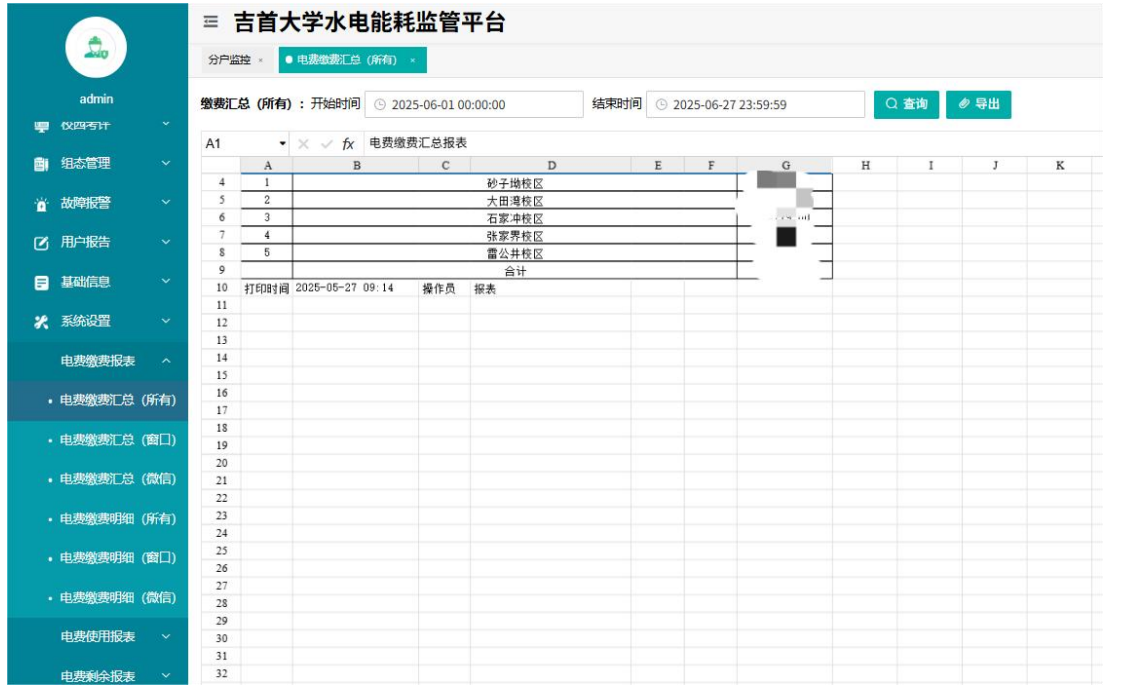Select the 石家冲校区 cell

click(x=515, y=218)
